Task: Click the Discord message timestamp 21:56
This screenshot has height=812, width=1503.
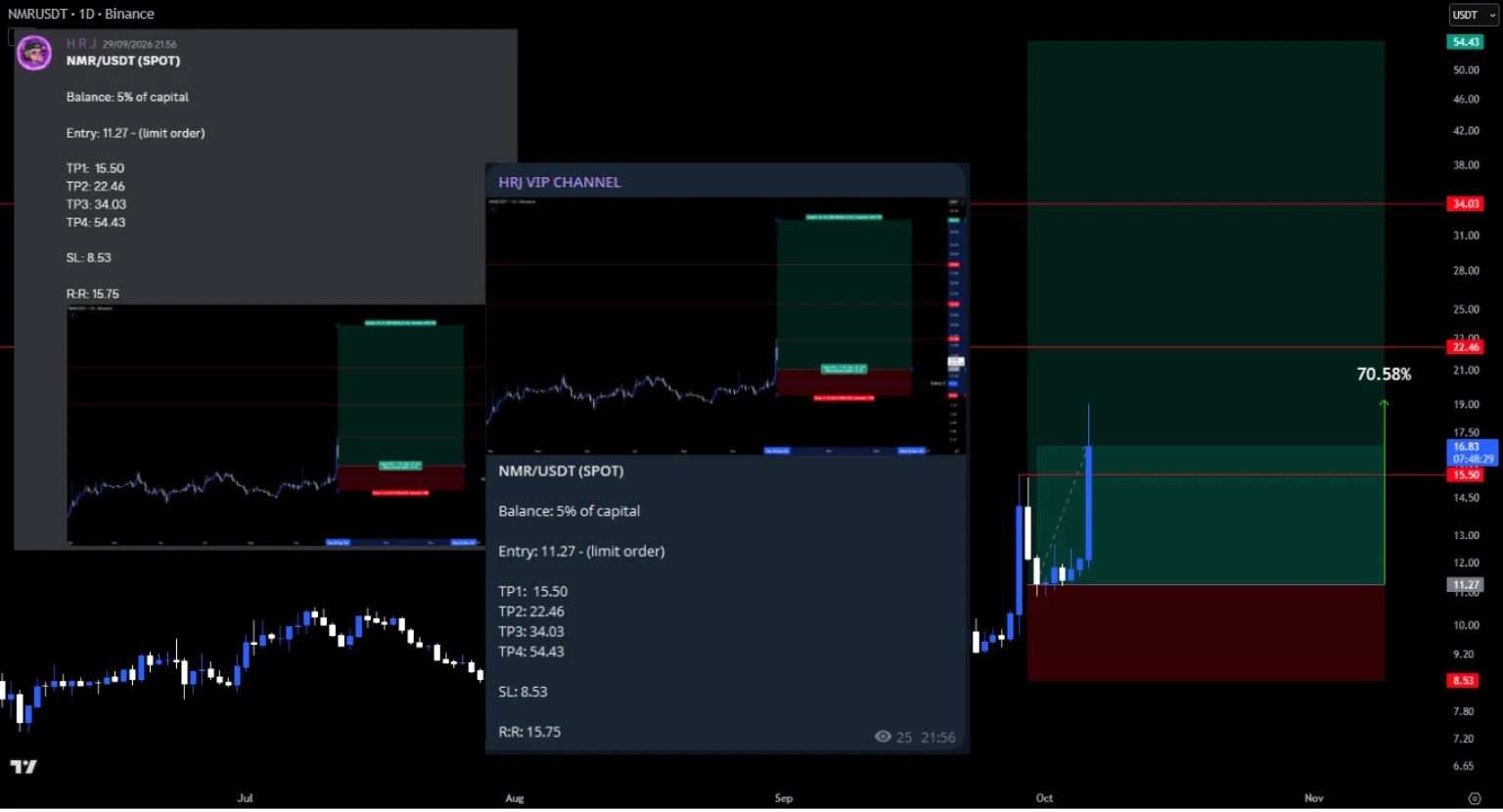Action: (140, 44)
